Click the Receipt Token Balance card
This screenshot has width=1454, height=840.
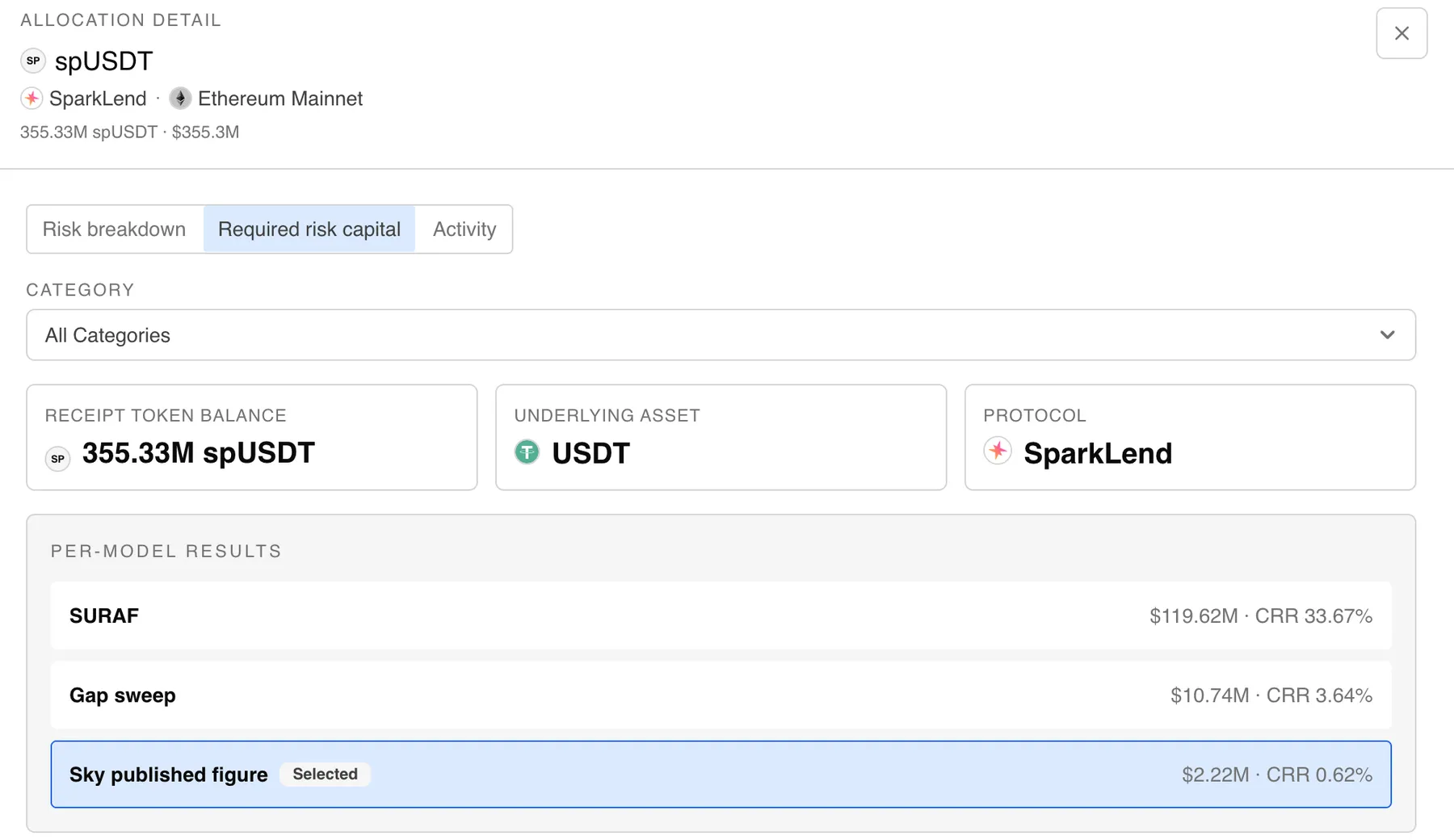252,437
